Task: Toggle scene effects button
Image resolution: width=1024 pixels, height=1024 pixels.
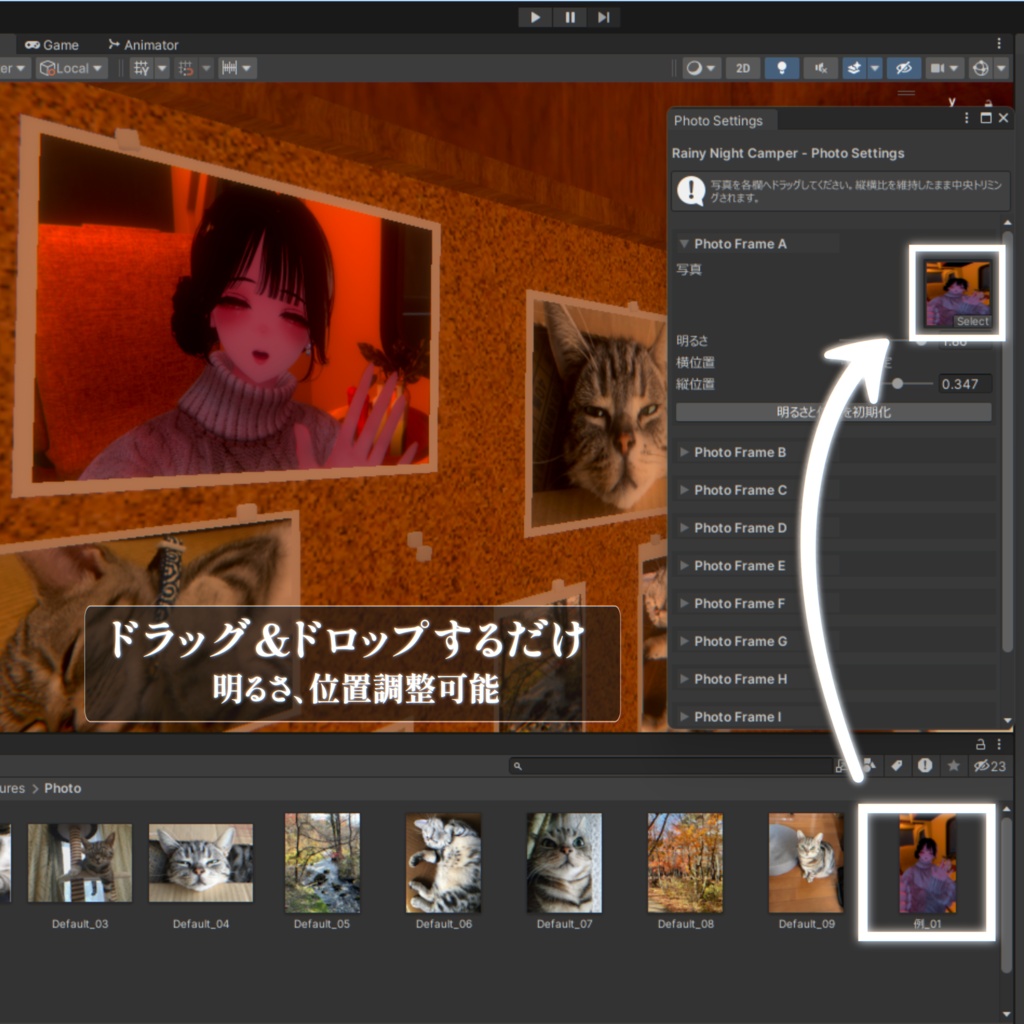Action: 854,68
